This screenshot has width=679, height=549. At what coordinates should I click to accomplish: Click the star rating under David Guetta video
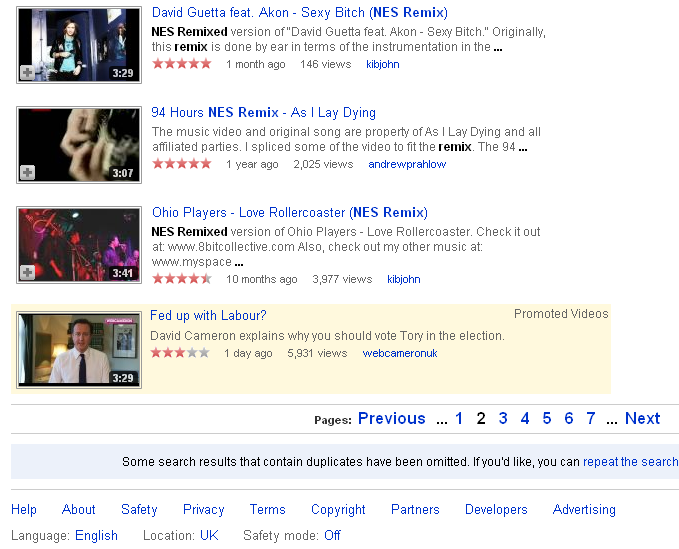[181, 64]
